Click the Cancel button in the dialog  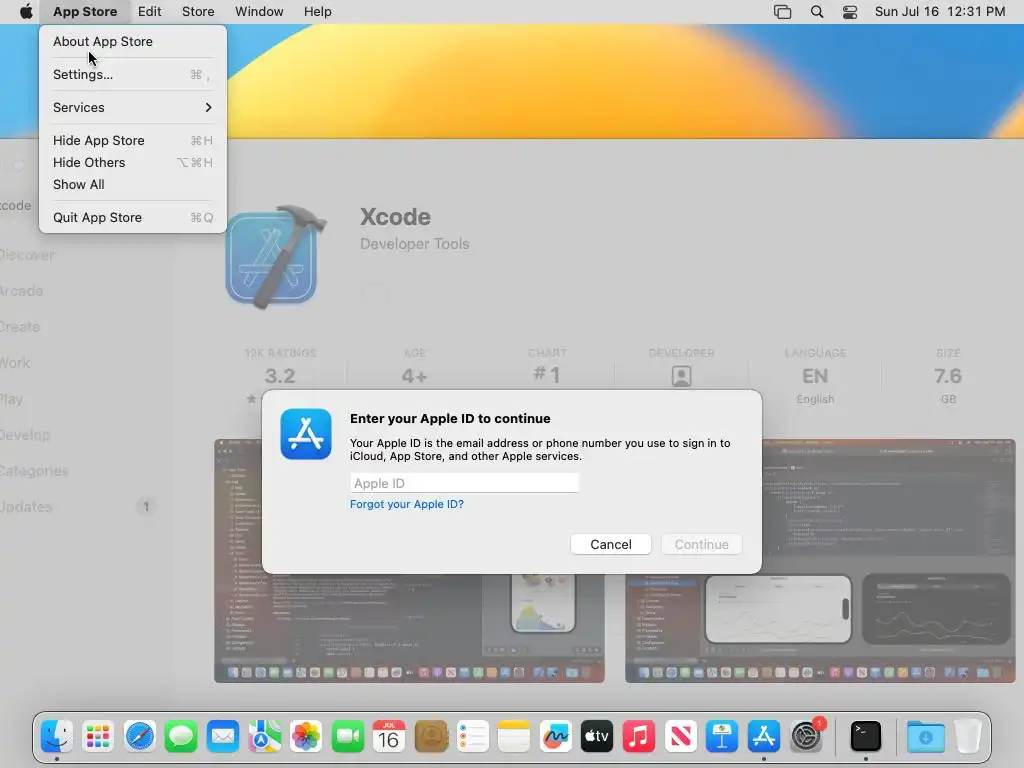pos(611,544)
